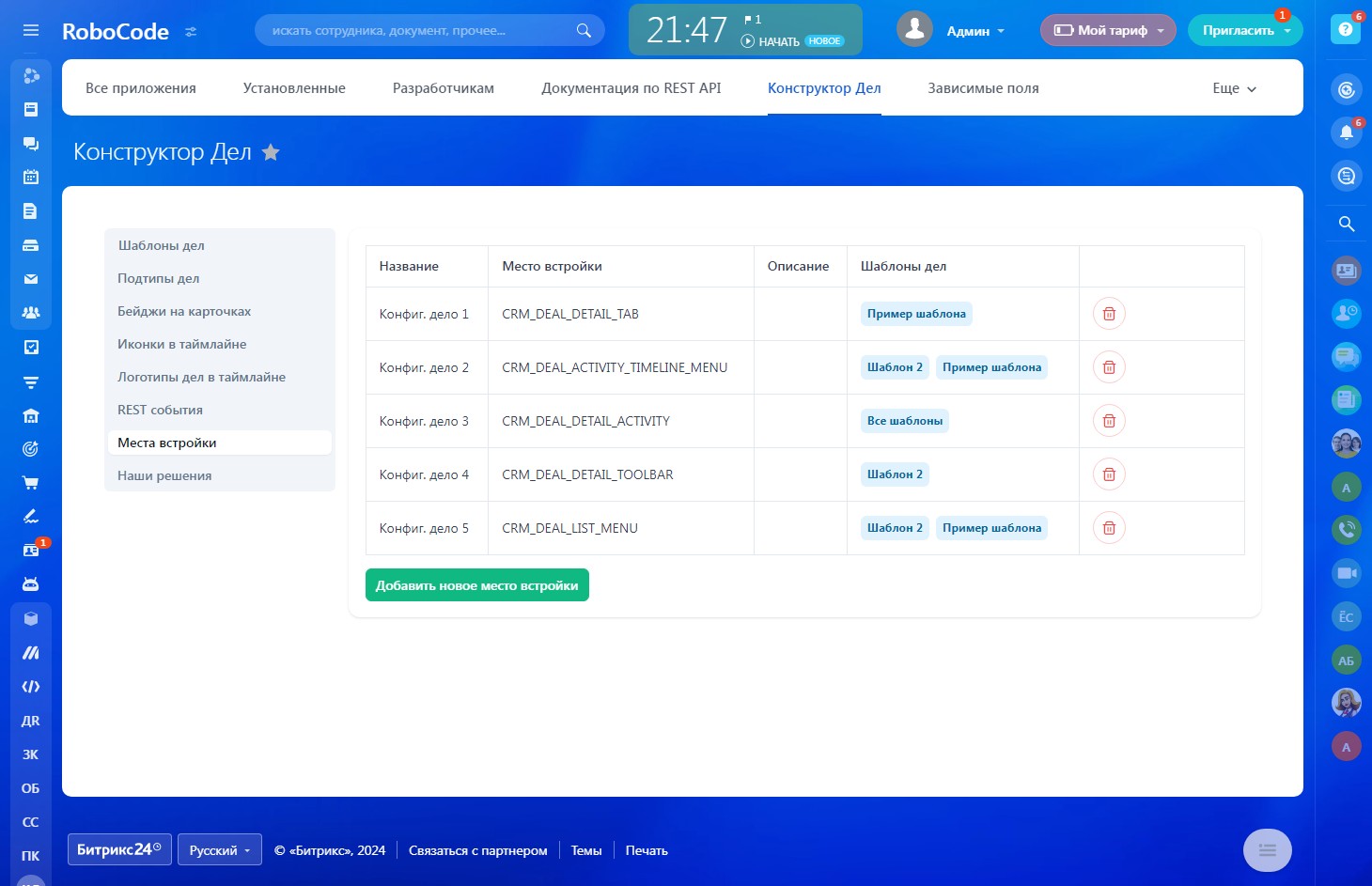Delete the Конфиг. дело 4 row
Viewport: 1372px width, 886px height.
click(1109, 474)
